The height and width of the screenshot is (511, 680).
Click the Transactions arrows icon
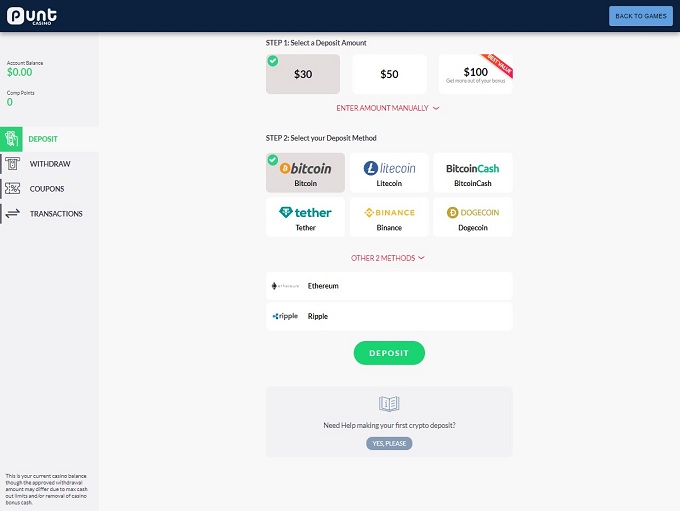pos(13,214)
